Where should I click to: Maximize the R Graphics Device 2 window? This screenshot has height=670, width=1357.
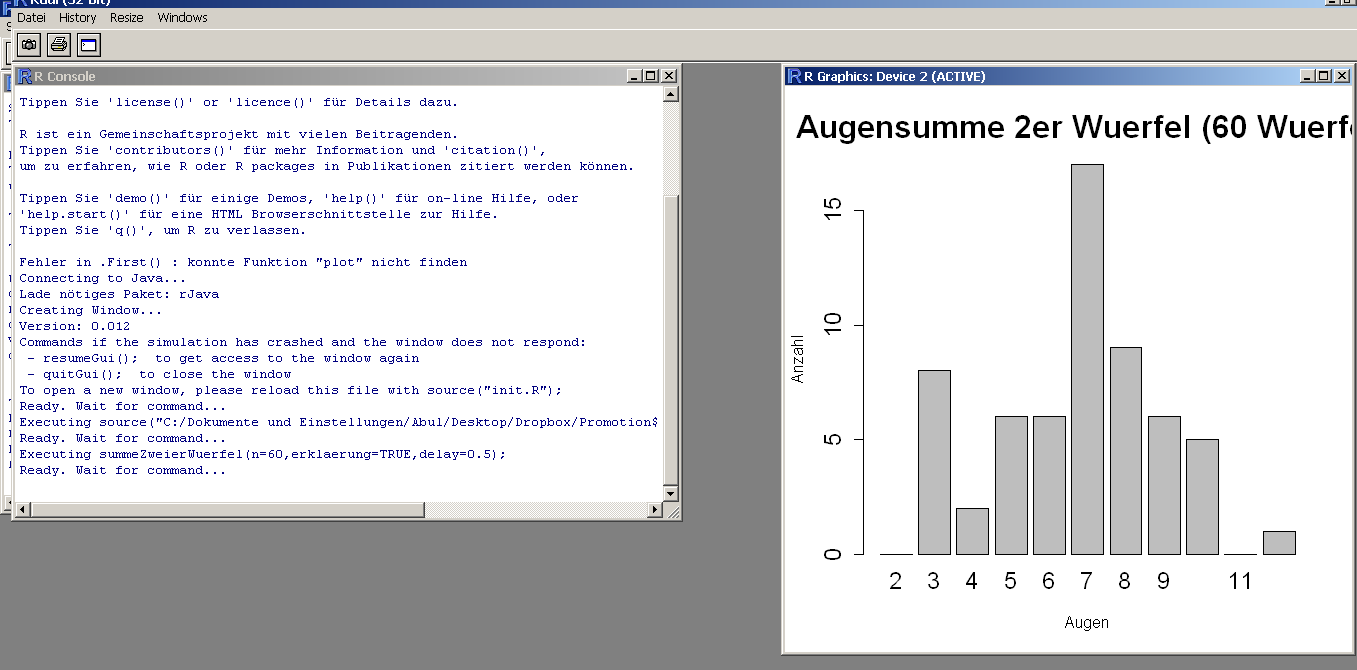pos(1324,76)
